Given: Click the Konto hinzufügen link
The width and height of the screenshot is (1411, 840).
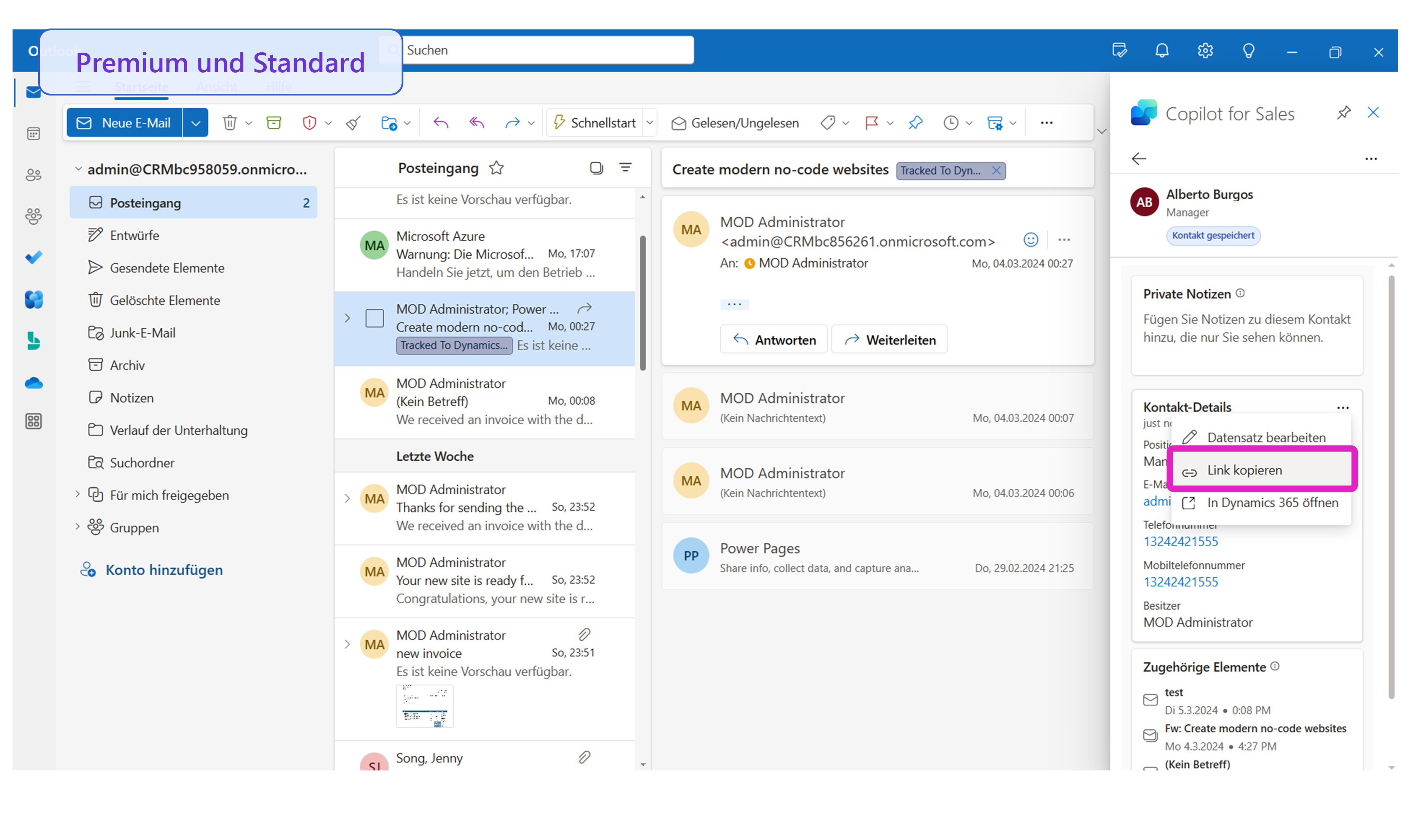Looking at the screenshot, I should [x=164, y=570].
